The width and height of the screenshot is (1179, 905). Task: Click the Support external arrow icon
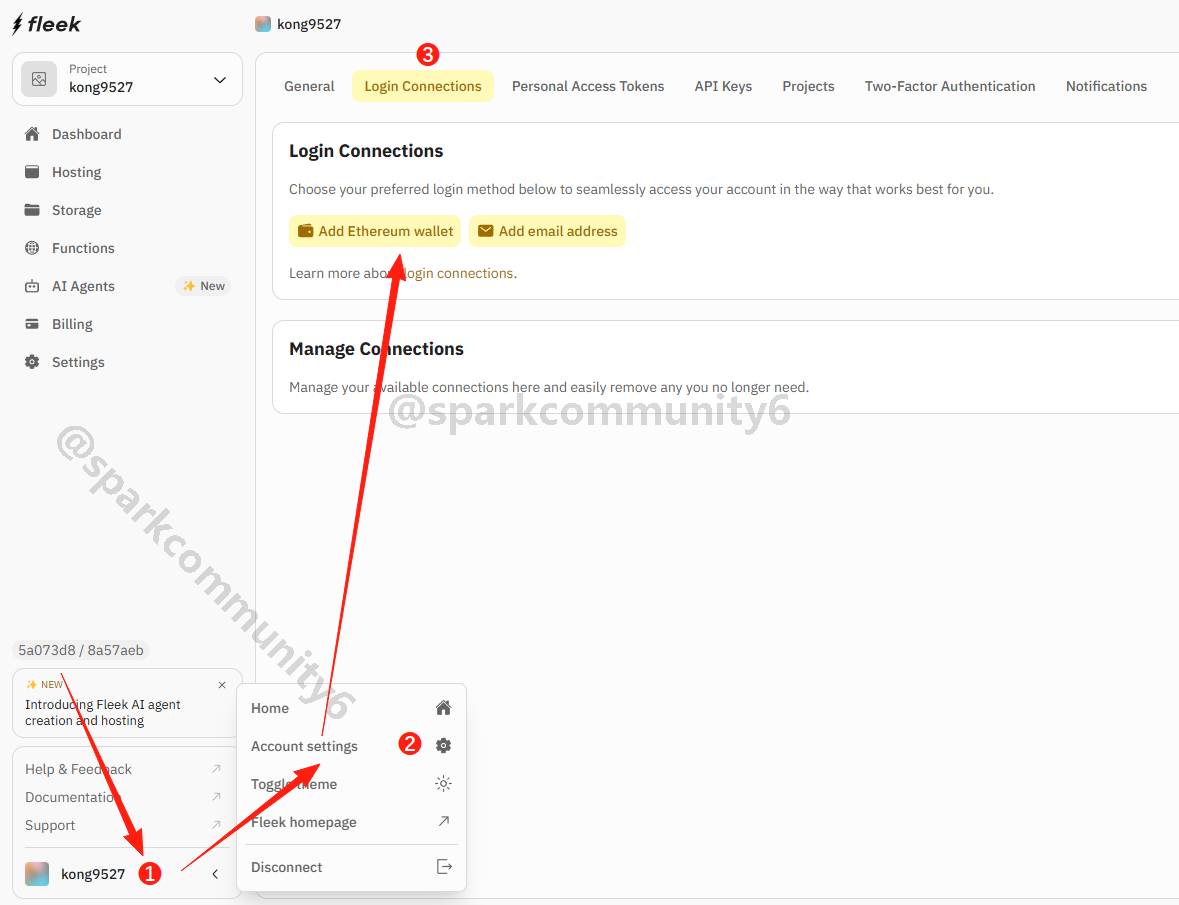[x=217, y=825]
